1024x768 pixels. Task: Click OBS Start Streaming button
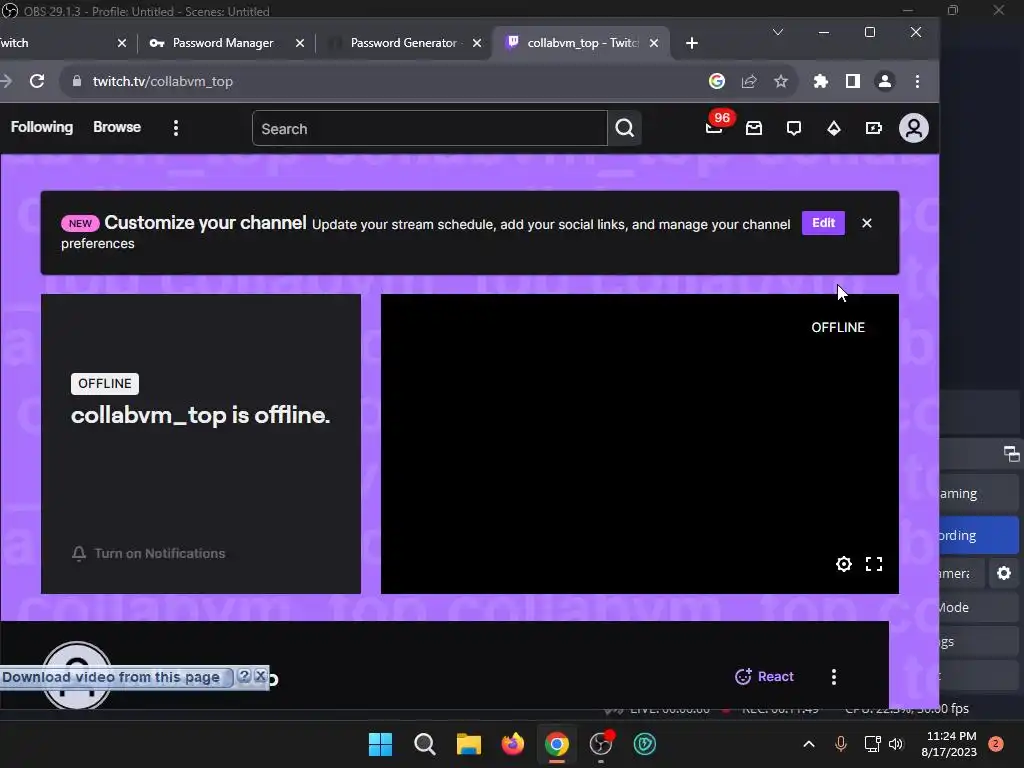[x=979, y=494]
